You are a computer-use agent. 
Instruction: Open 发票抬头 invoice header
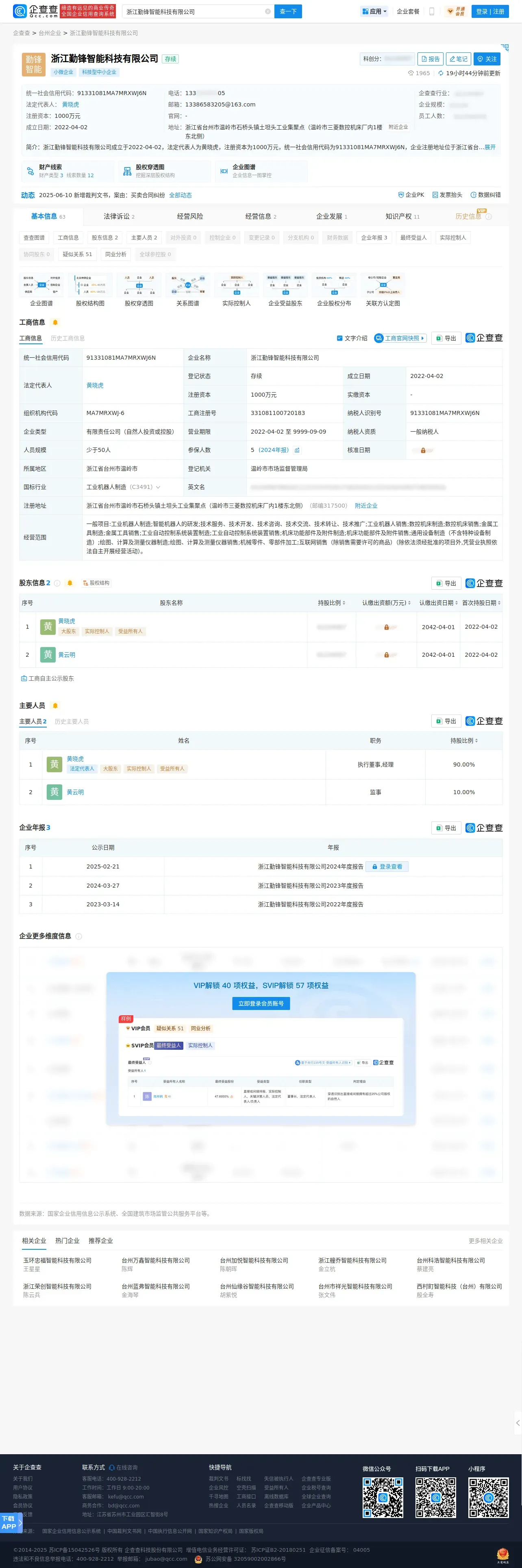[x=447, y=195]
